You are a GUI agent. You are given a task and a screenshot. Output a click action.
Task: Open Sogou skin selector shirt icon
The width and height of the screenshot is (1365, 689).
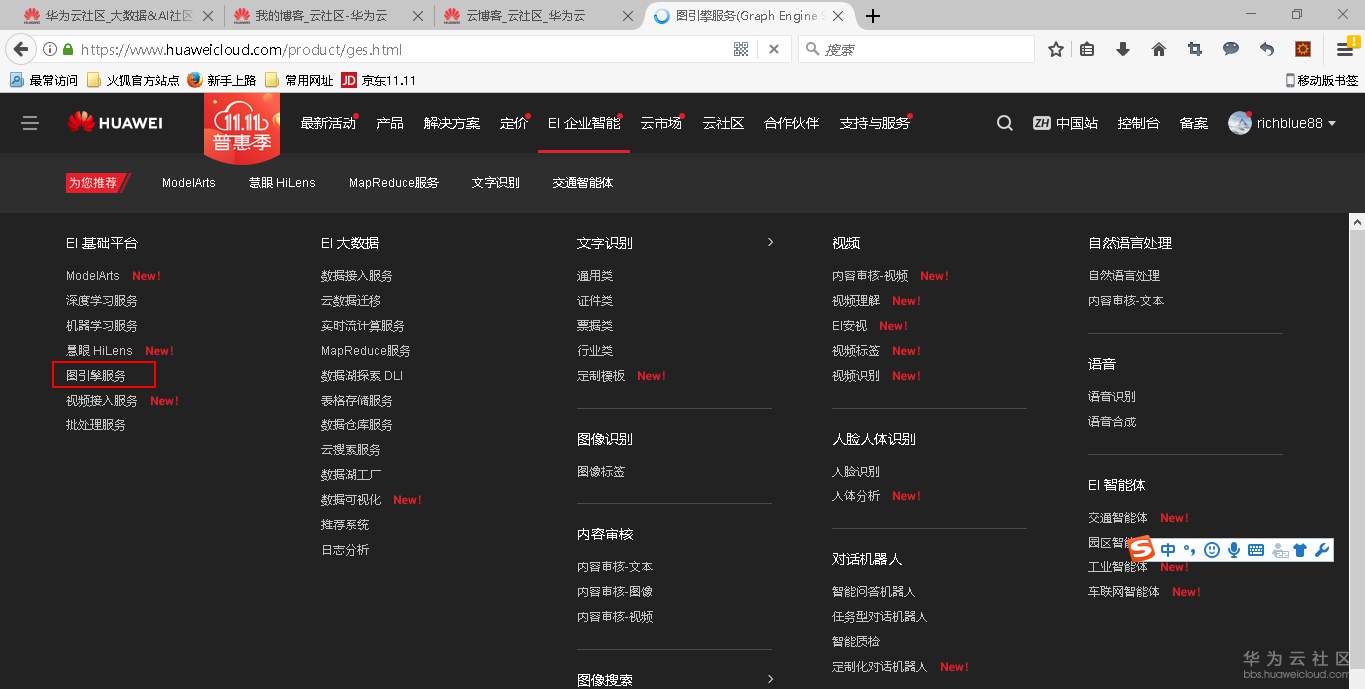pos(1300,549)
